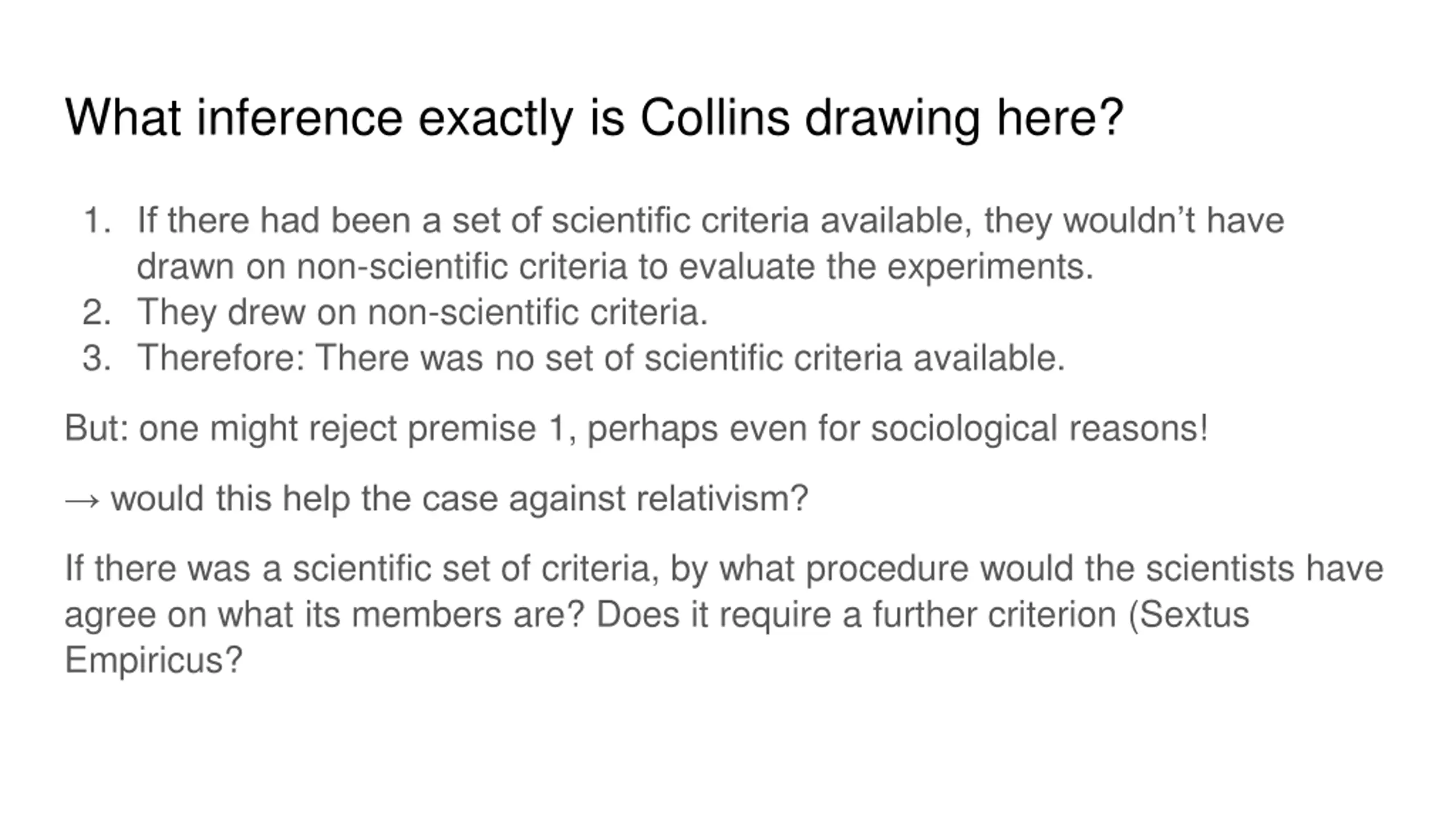The height and width of the screenshot is (819, 1456).
Task: Click the slide title about Collins' inference
Action: 594,118
